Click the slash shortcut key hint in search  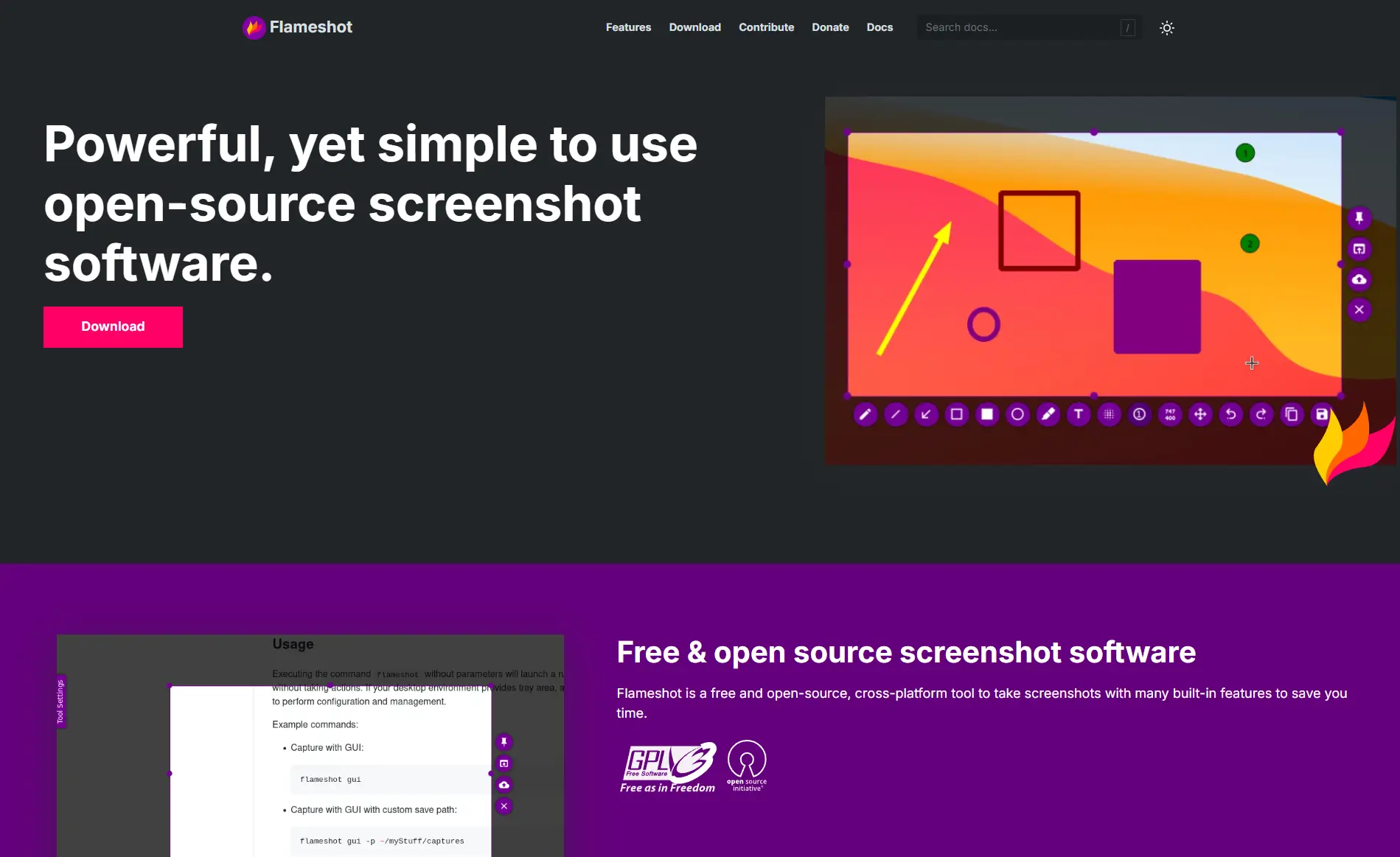pyautogui.click(x=1127, y=28)
